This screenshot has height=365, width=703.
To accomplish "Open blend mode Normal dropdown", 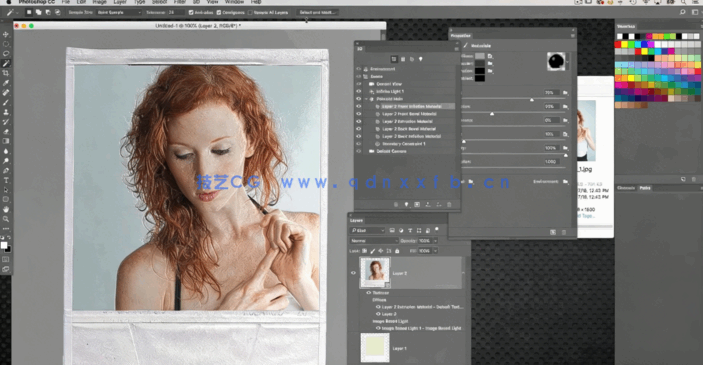I will pos(373,241).
